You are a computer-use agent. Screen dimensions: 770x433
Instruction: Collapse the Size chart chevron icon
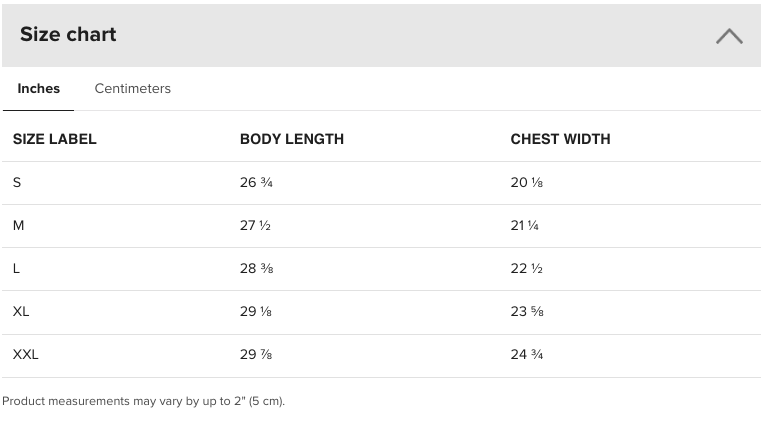(729, 36)
